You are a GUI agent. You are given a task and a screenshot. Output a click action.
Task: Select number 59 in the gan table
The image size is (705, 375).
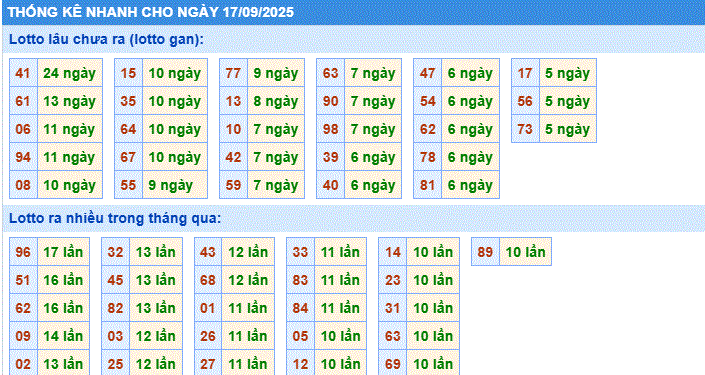point(234,185)
